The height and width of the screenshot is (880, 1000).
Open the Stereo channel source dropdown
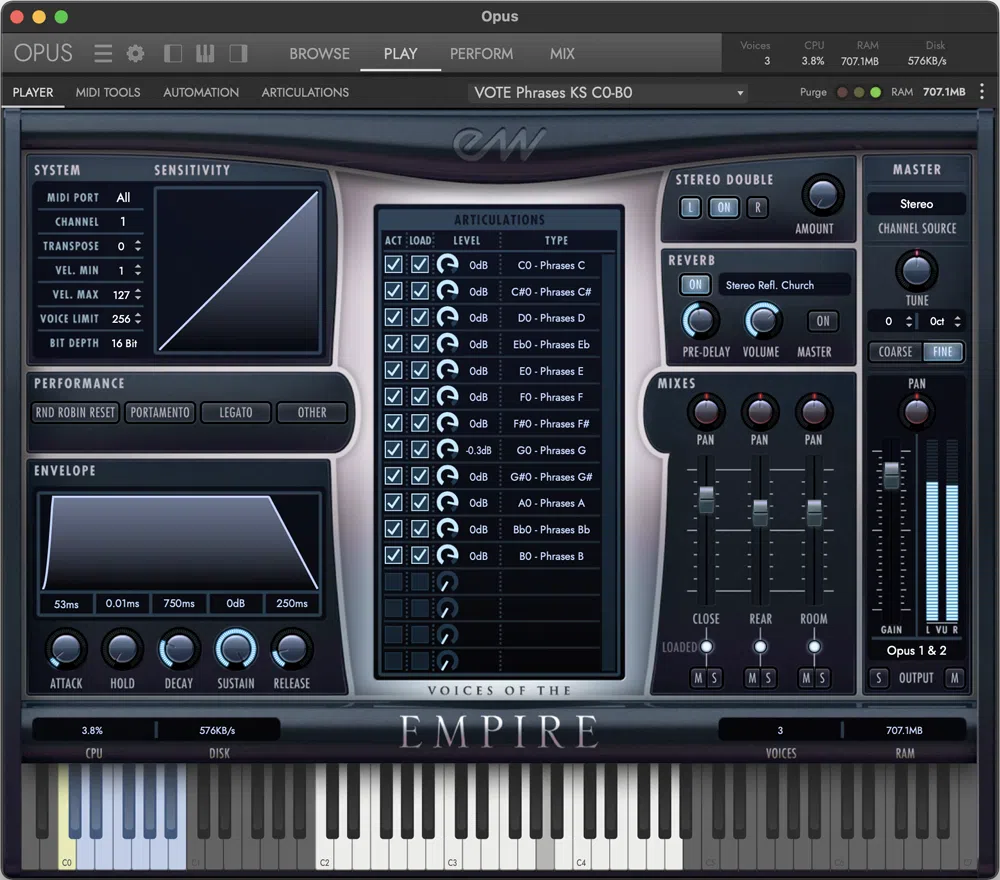click(916, 204)
